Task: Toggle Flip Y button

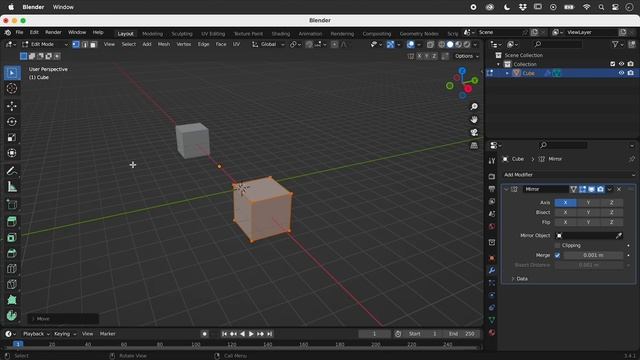Action: point(588,222)
